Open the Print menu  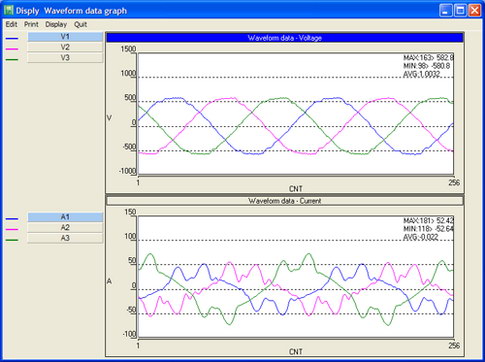tap(31, 24)
